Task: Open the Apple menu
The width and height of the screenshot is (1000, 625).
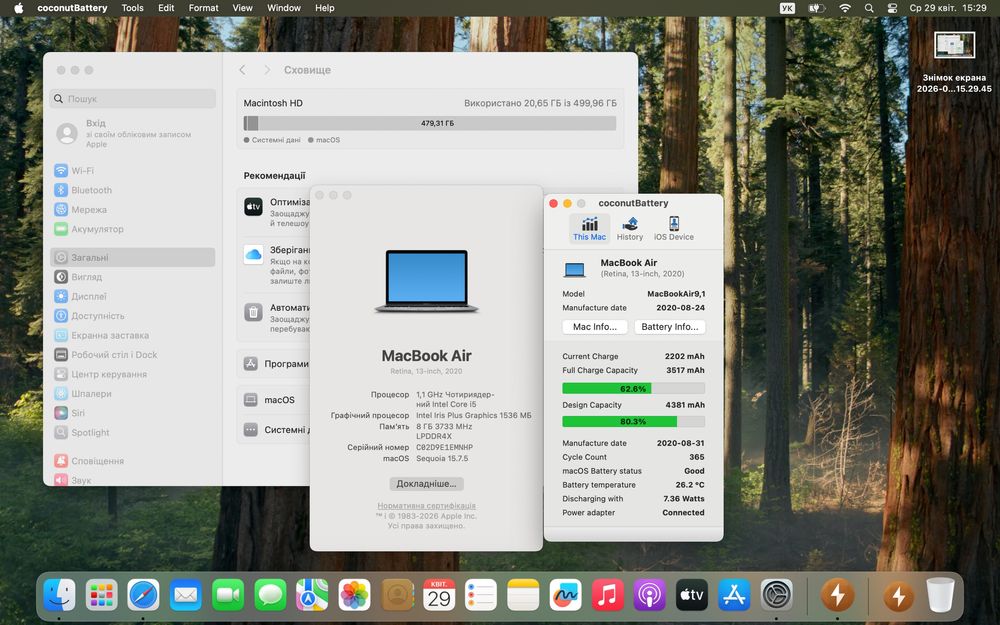Action: (x=18, y=8)
